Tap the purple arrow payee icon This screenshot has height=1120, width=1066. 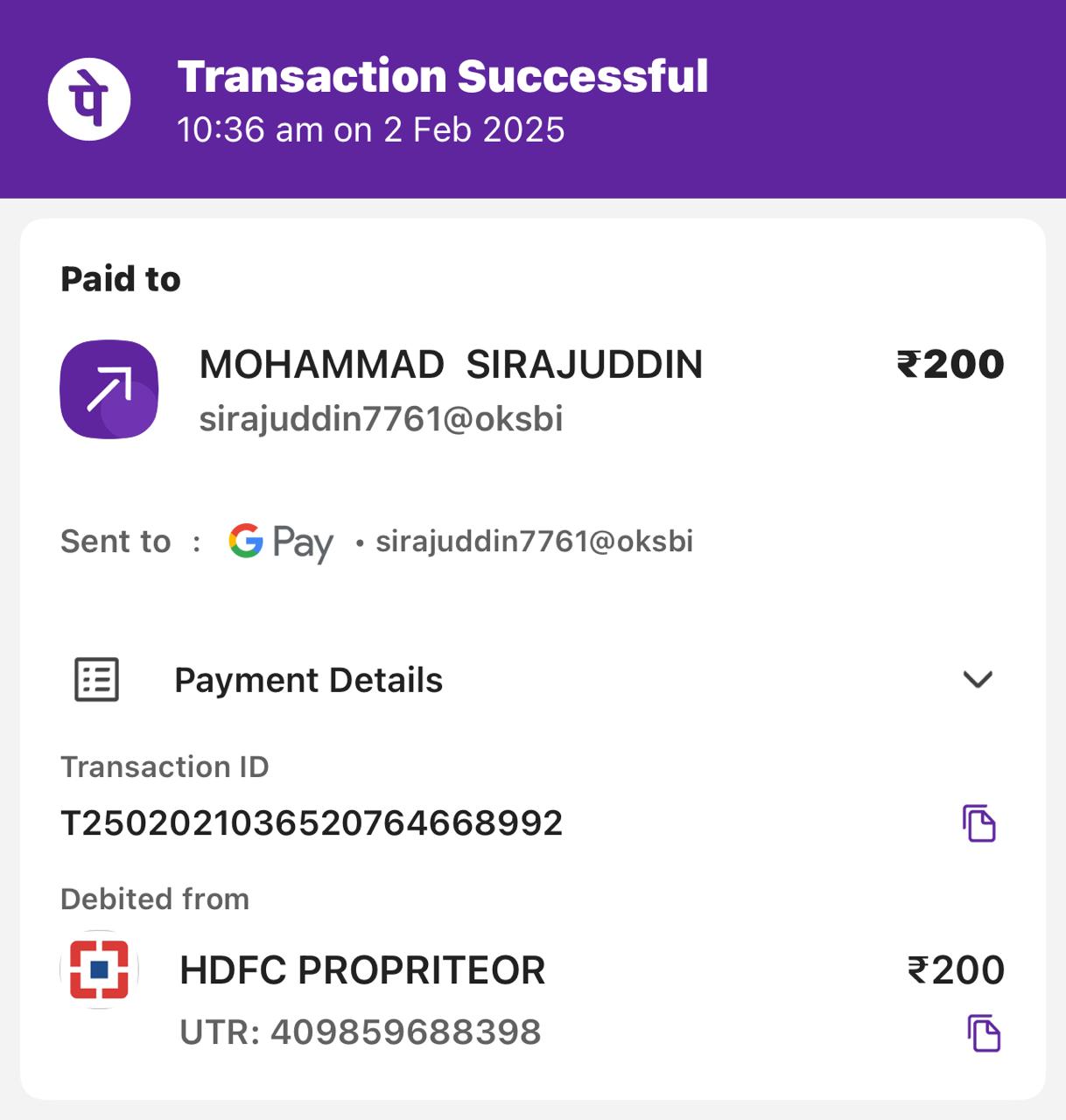coord(109,389)
